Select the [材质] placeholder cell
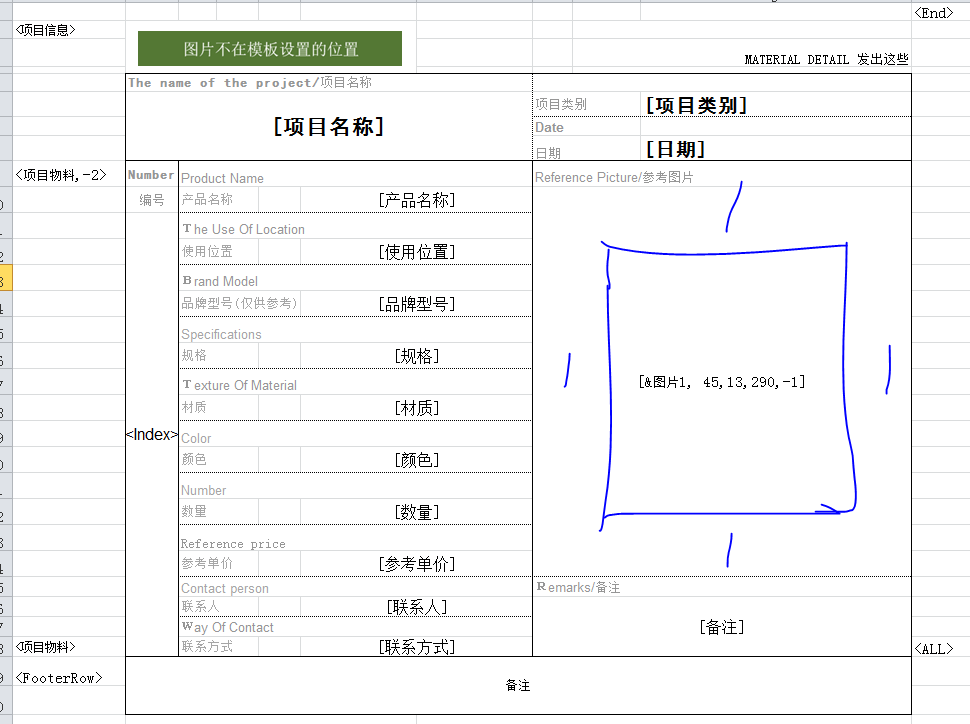This screenshot has width=970, height=724. (416, 408)
